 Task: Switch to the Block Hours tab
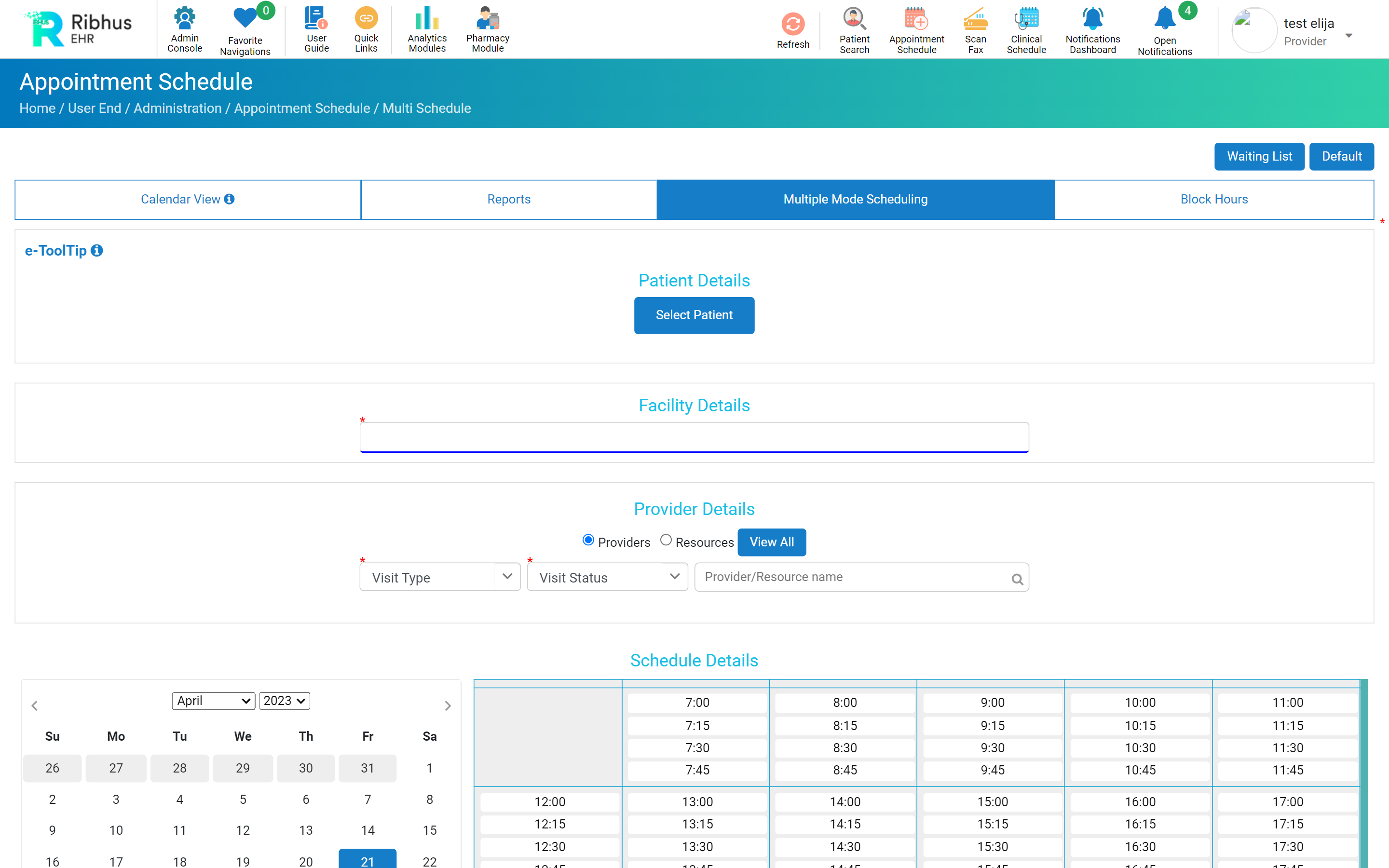tap(1214, 199)
